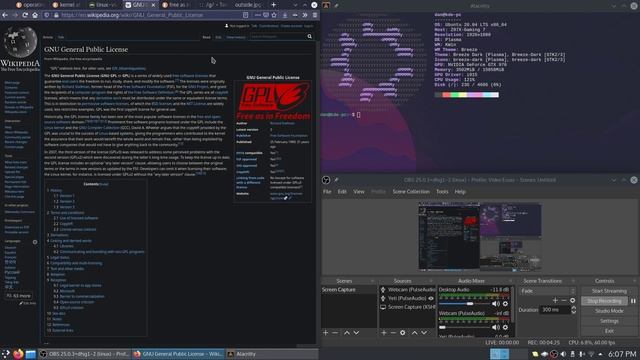Toggle reader view icon in address bar
Image resolution: width=640 pixels, height=360 pixels.
pos(245,15)
